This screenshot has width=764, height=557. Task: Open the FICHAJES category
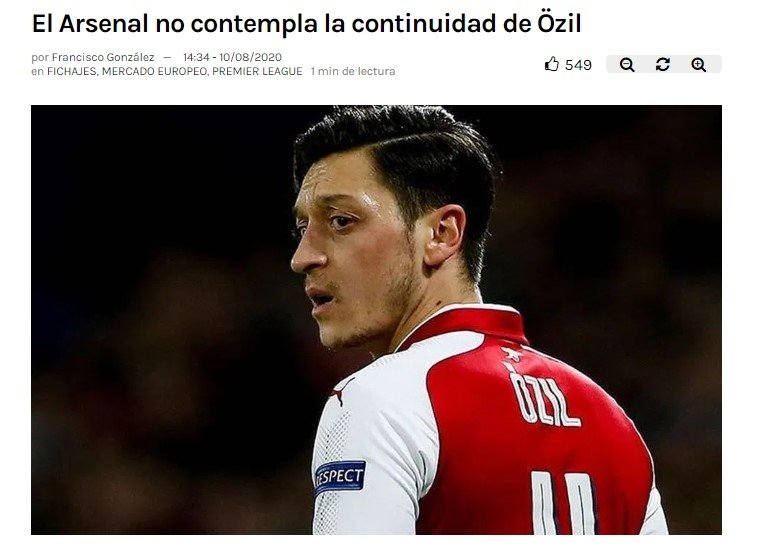[72, 71]
